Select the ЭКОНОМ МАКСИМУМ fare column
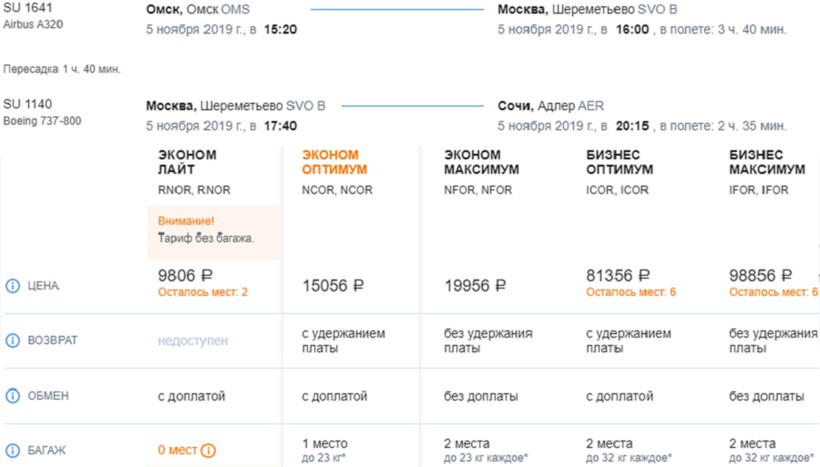Image resolution: width=820 pixels, height=467 pixels. [482, 162]
